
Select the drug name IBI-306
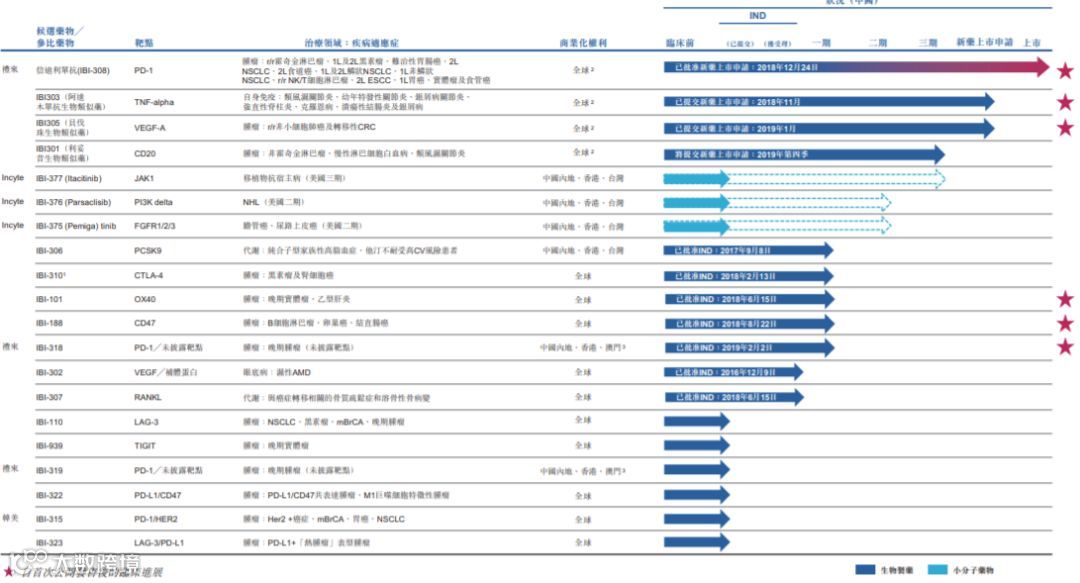[49, 251]
